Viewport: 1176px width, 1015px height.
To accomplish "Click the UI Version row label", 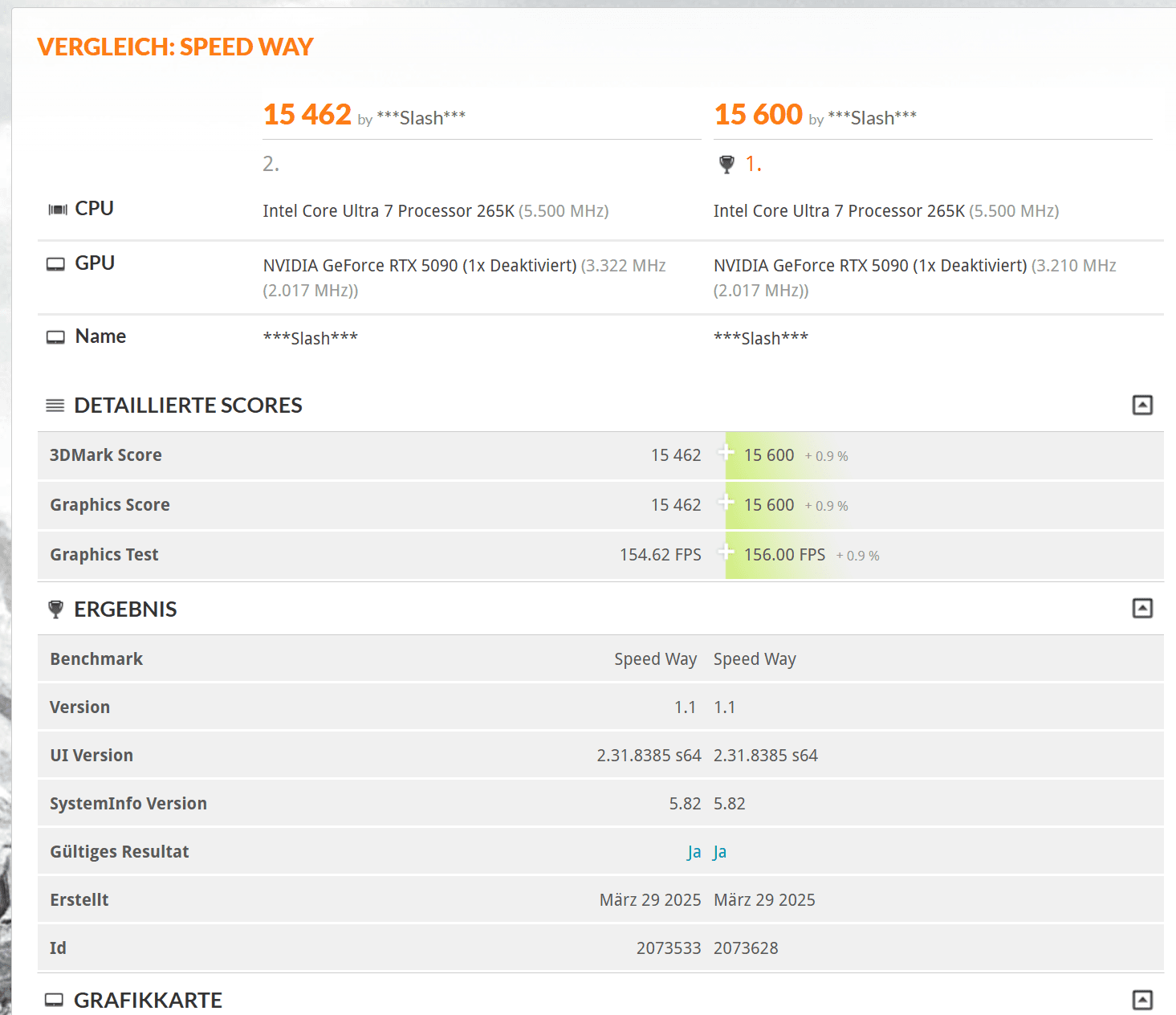I will 92,756.
